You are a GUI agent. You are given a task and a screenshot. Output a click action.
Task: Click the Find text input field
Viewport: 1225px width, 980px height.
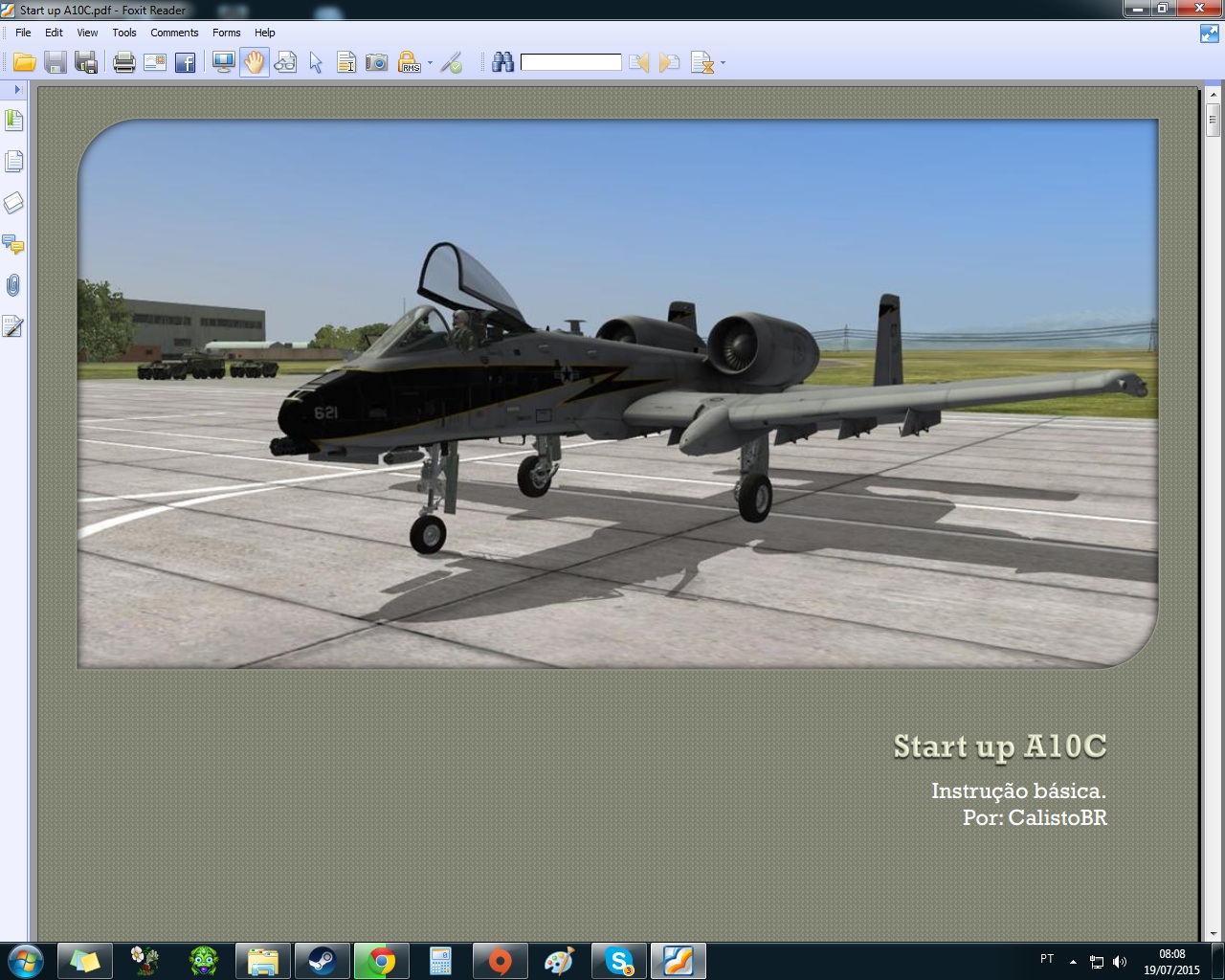point(570,63)
